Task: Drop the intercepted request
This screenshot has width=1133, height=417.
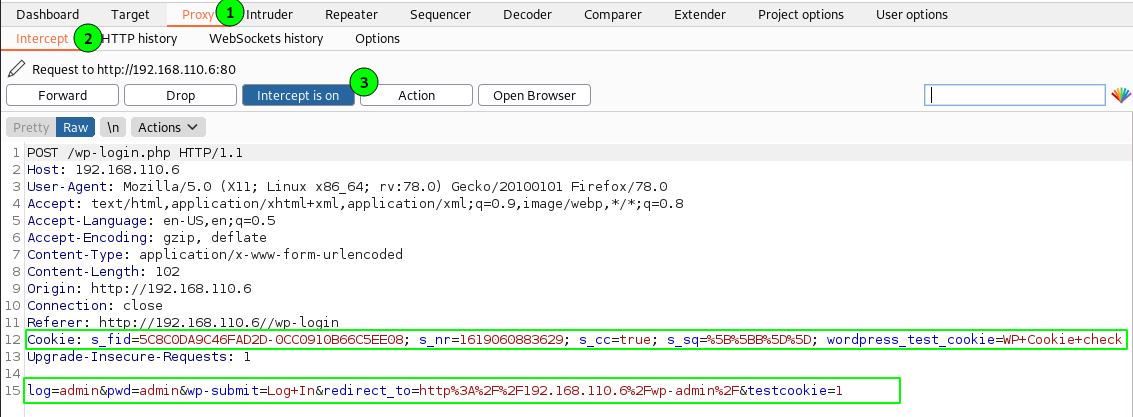Action: pos(181,95)
